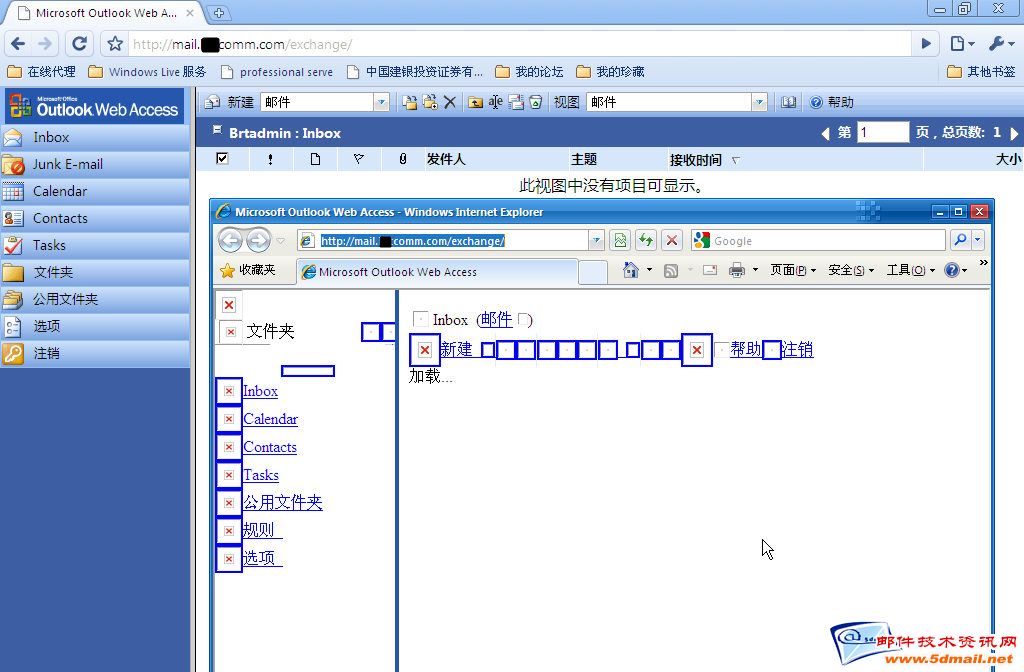Click Tasks link in IE window

pyautogui.click(x=261, y=475)
